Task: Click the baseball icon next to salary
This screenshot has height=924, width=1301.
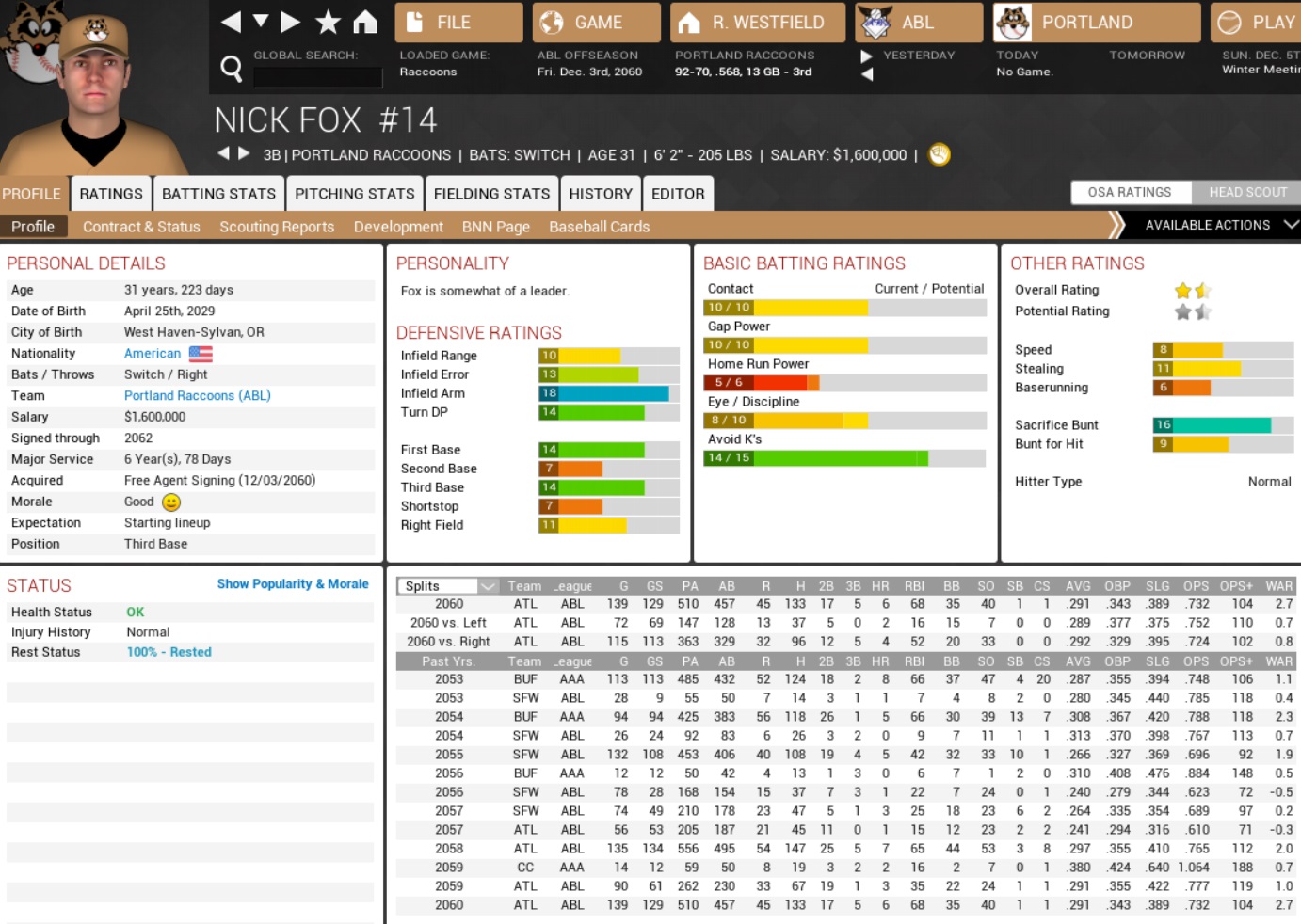Action: (x=939, y=154)
